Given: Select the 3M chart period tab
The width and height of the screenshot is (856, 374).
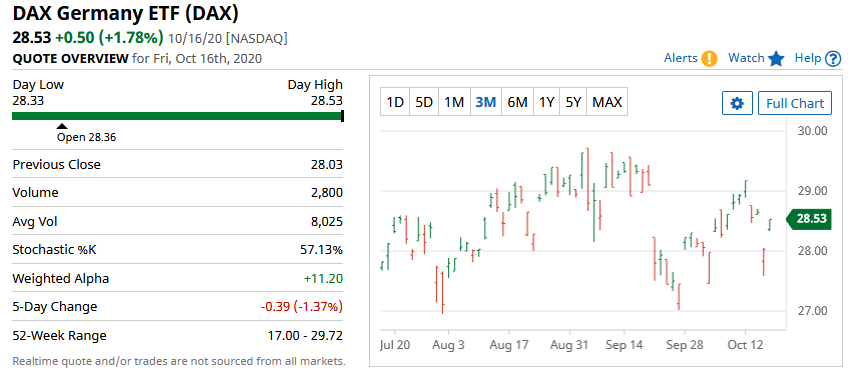Looking at the screenshot, I should (486, 102).
